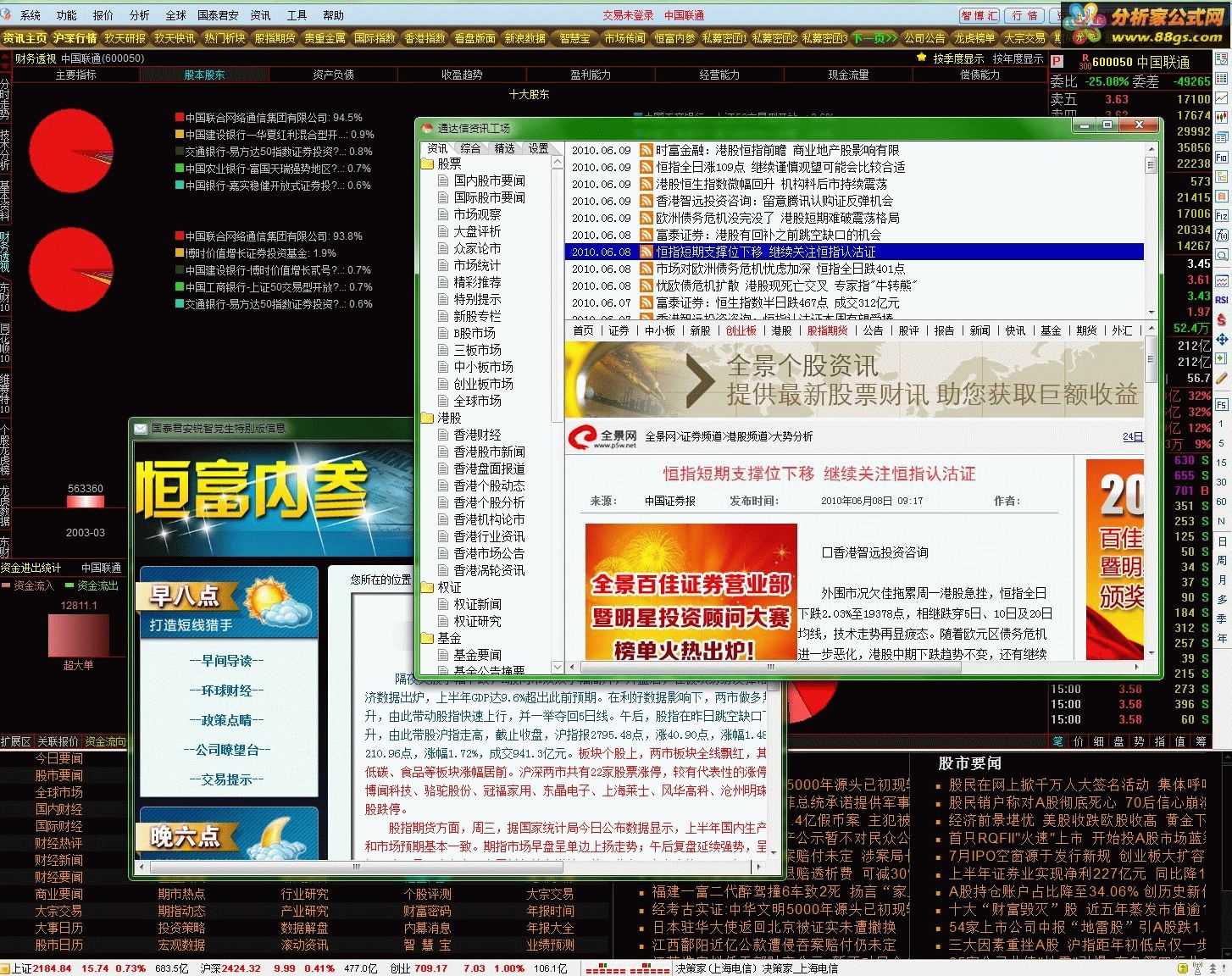Click the F12 icon in right toolbar
The width and height of the screenshot is (1232, 976).
point(1222,216)
